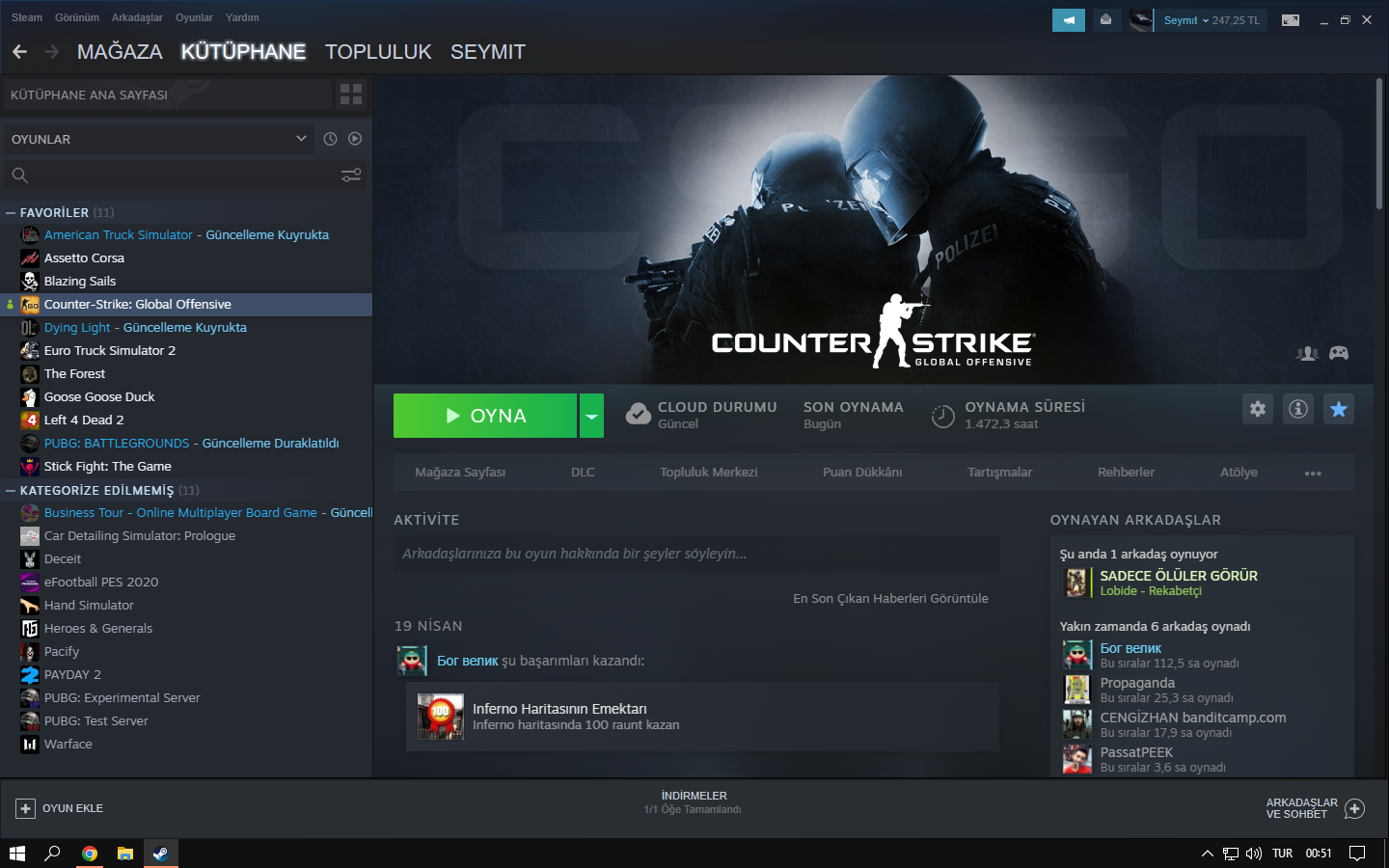
Task: Open Atölye workshop link
Action: pos(1239,473)
